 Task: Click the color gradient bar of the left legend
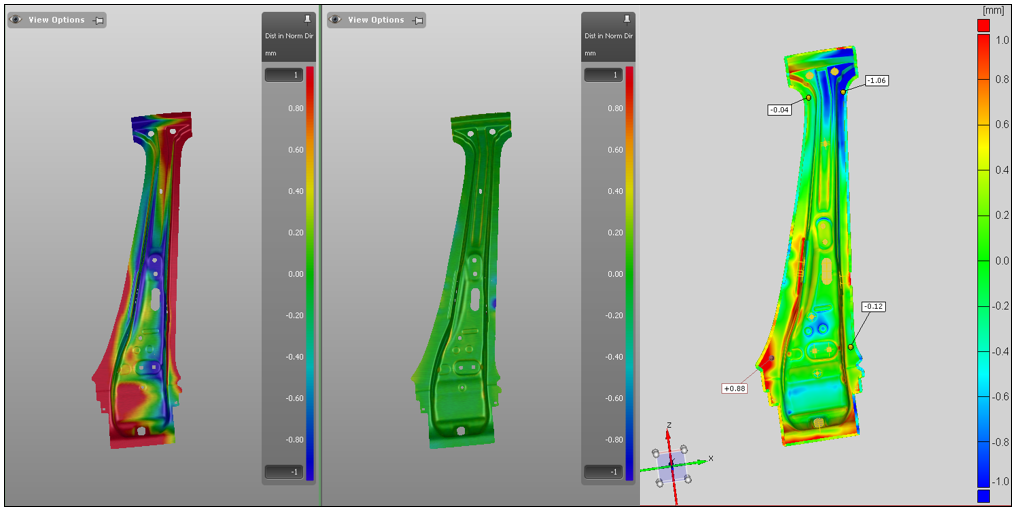(x=310, y=273)
